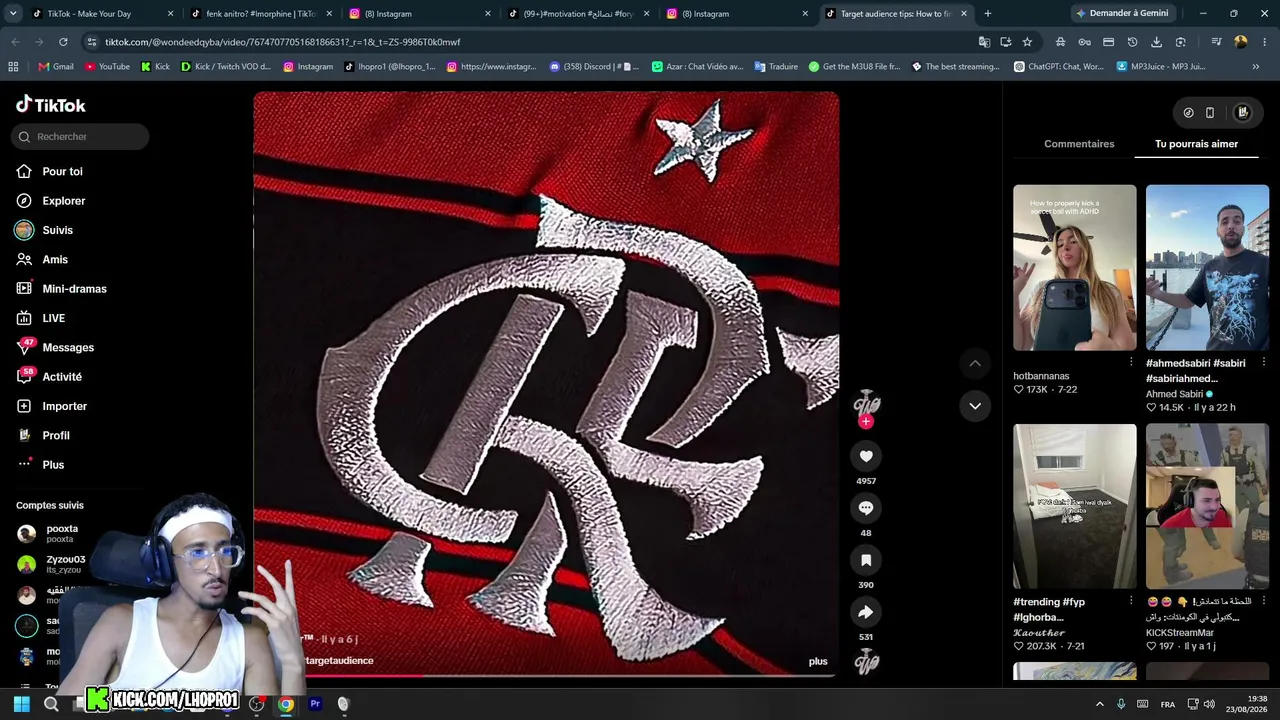This screenshot has height=720, width=1280.
Task: Click the phone app icon in top-right pill
Action: 1210,113
